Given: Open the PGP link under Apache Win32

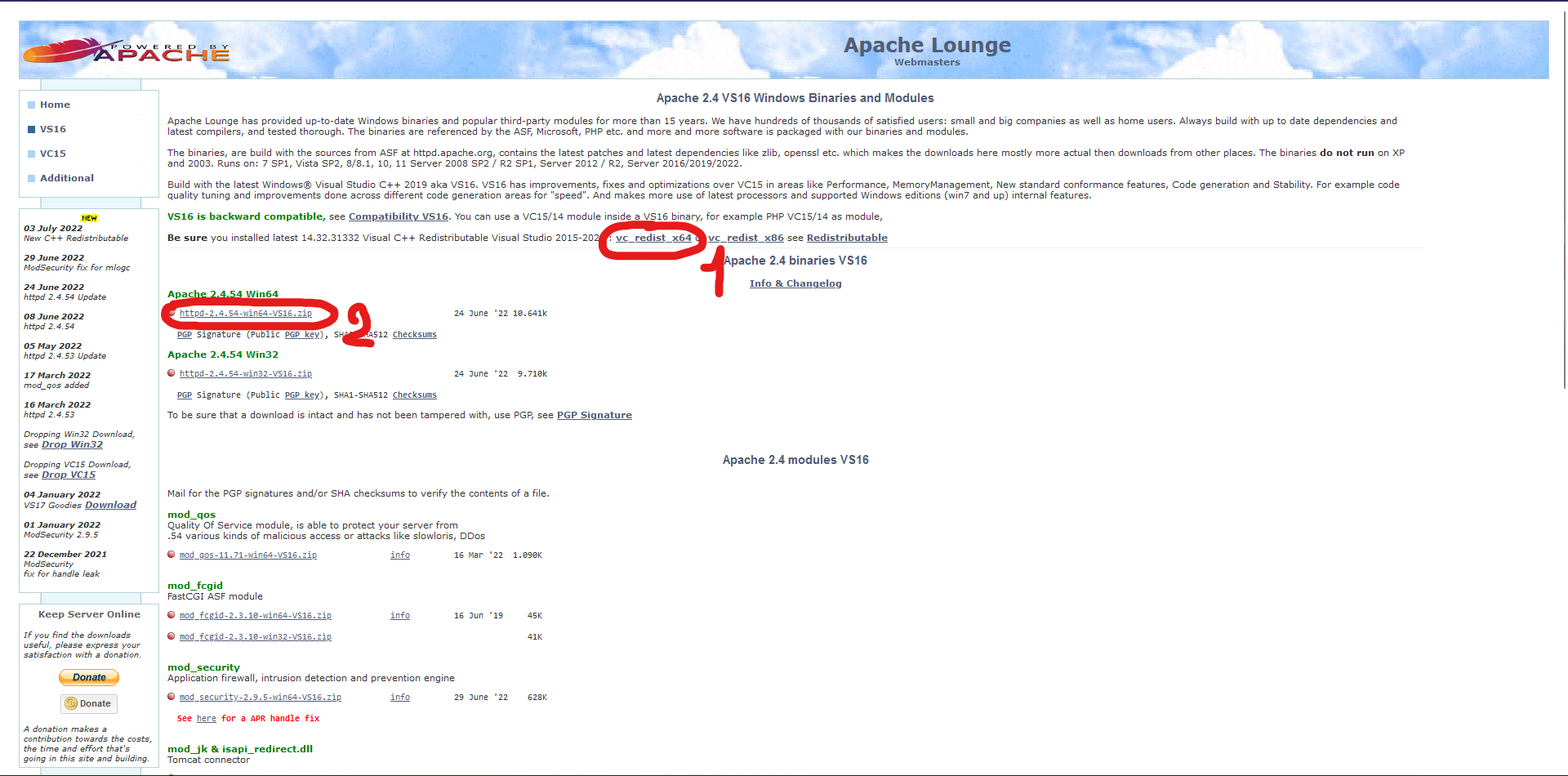Looking at the screenshot, I should coord(185,395).
